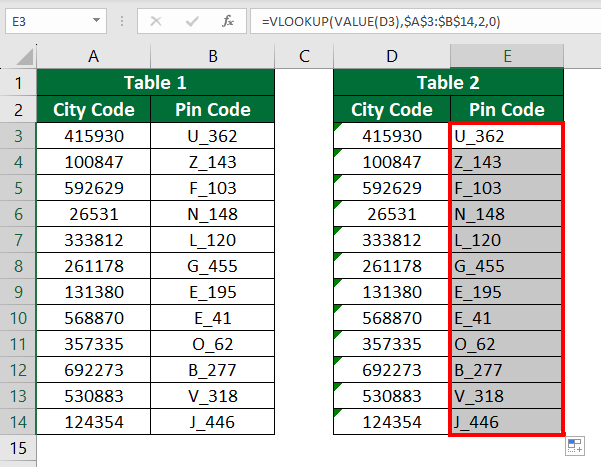Select row 3 header
This screenshot has width=601, height=467.
pos(18,136)
